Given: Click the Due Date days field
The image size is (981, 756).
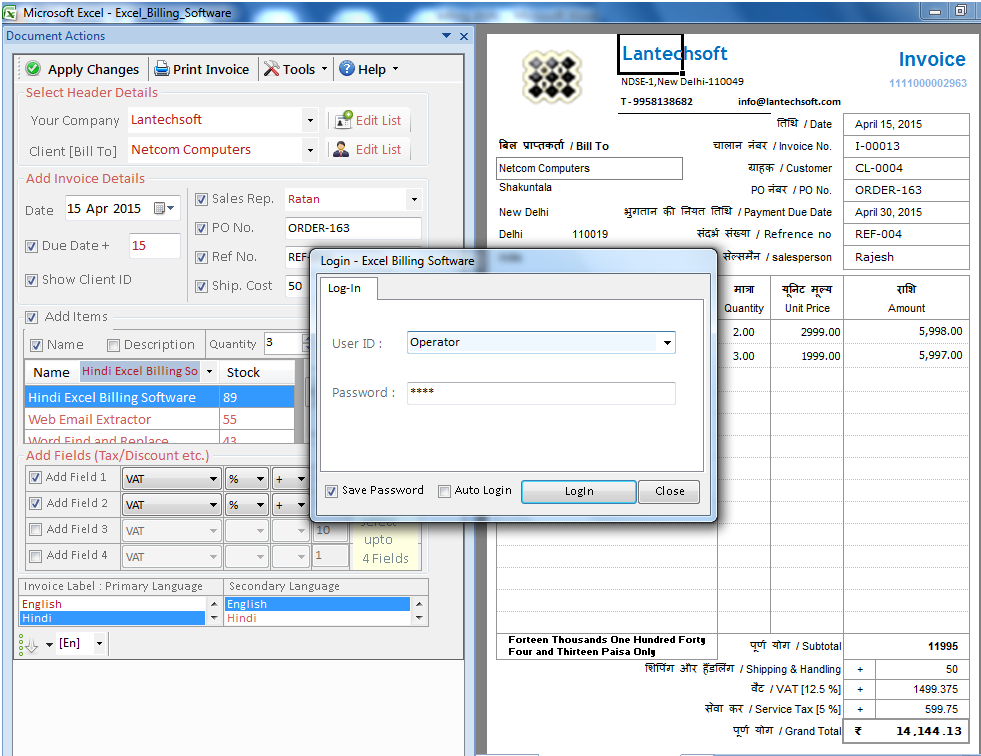Looking at the screenshot, I should (155, 246).
